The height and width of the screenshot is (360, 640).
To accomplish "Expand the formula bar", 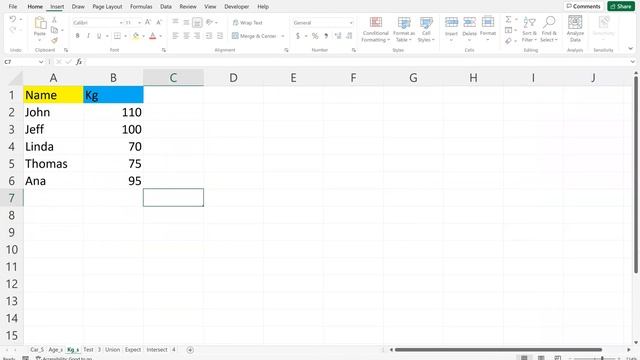I will [633, 62].
